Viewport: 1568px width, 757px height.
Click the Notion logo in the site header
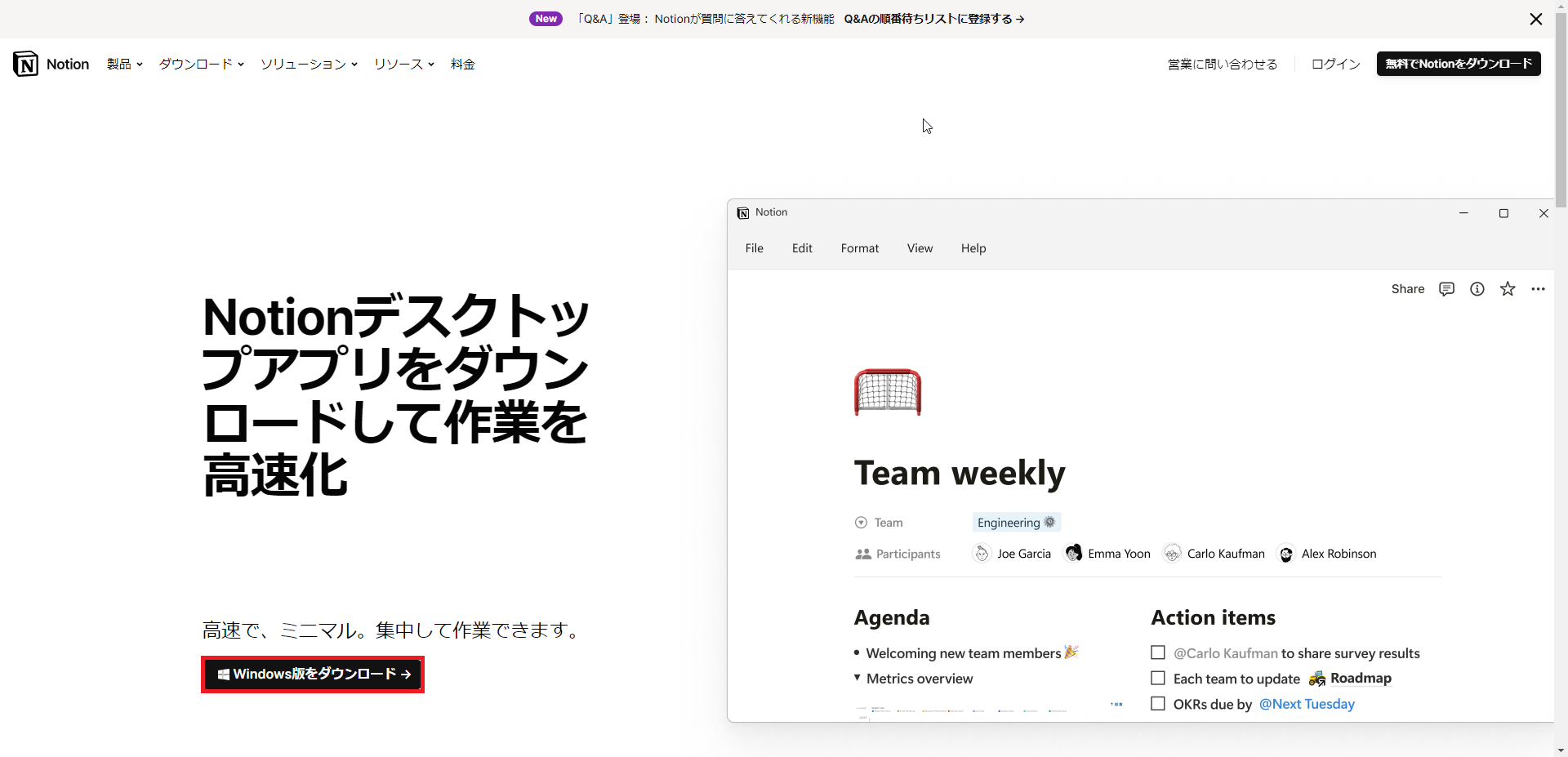51,64
